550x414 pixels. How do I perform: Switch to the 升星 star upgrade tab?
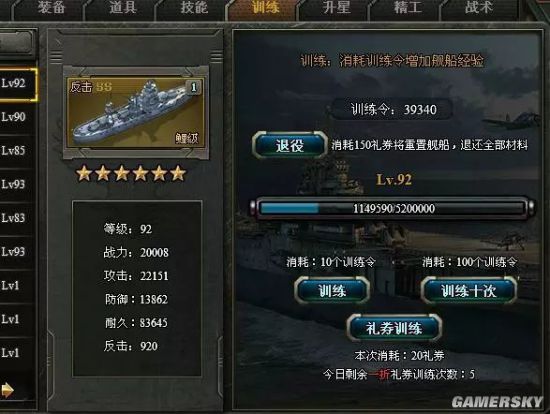point(336,8)
